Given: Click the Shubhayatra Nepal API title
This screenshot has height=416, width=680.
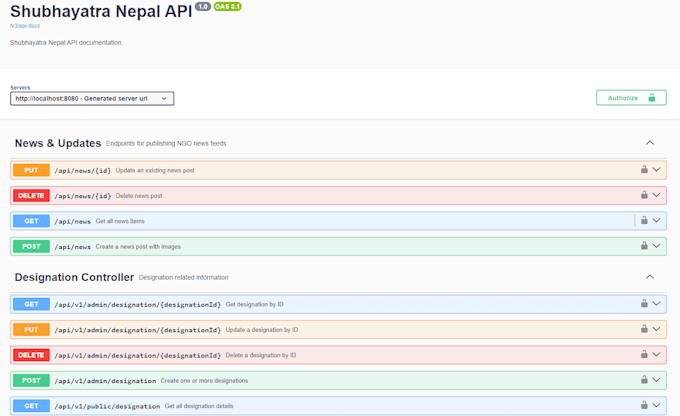Looking at the screenshot, I should pyautogui.click(x=101, y=11).
